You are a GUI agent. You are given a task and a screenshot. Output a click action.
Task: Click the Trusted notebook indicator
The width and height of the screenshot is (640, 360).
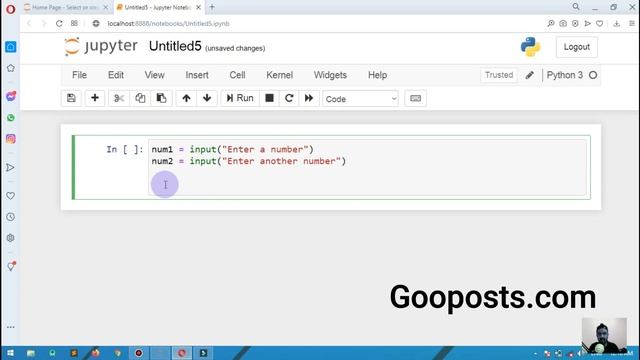click(x=499, y=75)
